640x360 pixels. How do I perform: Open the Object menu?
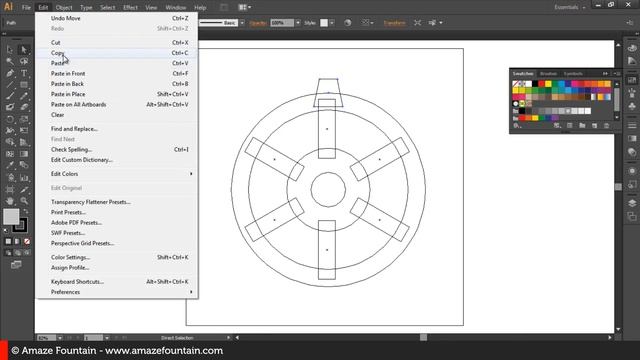[x=64, y=7]
